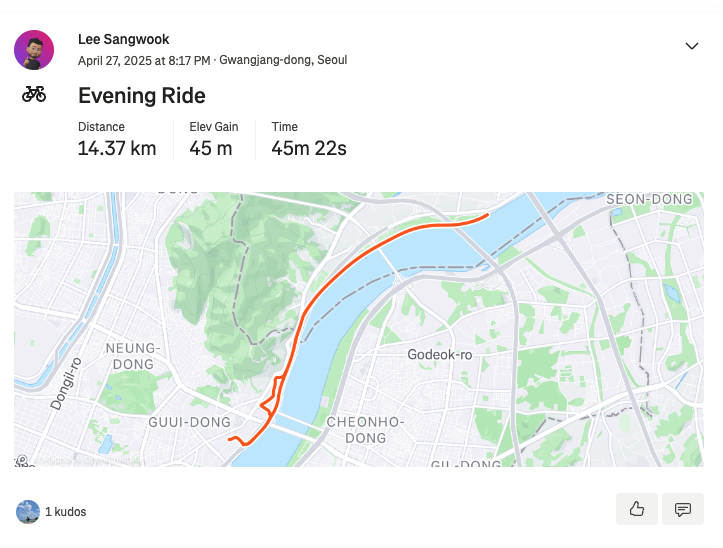Click the kudos thumbs-up button
Viewport: 723px width, 548px height.
click(636, 509)
